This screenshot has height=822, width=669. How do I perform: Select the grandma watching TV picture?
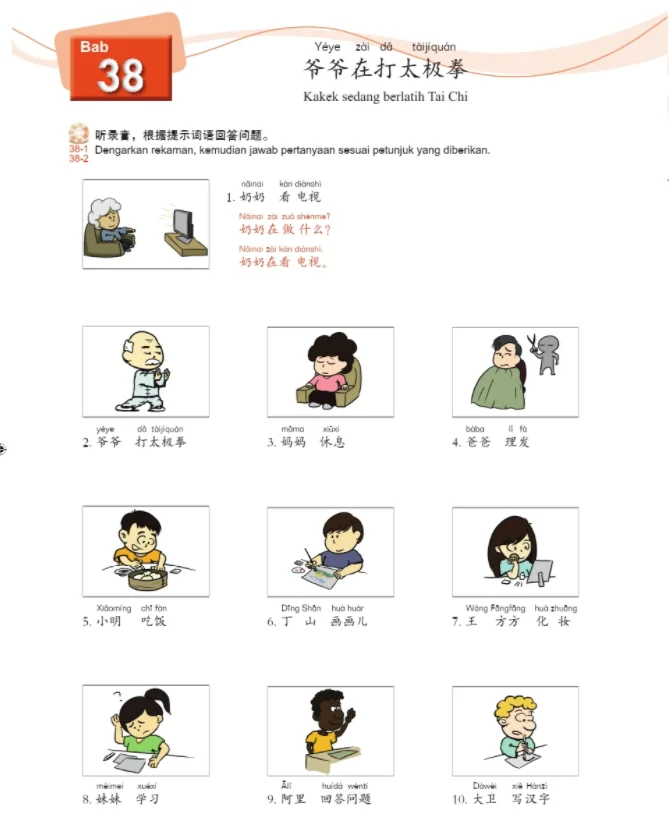coord(146,224)
